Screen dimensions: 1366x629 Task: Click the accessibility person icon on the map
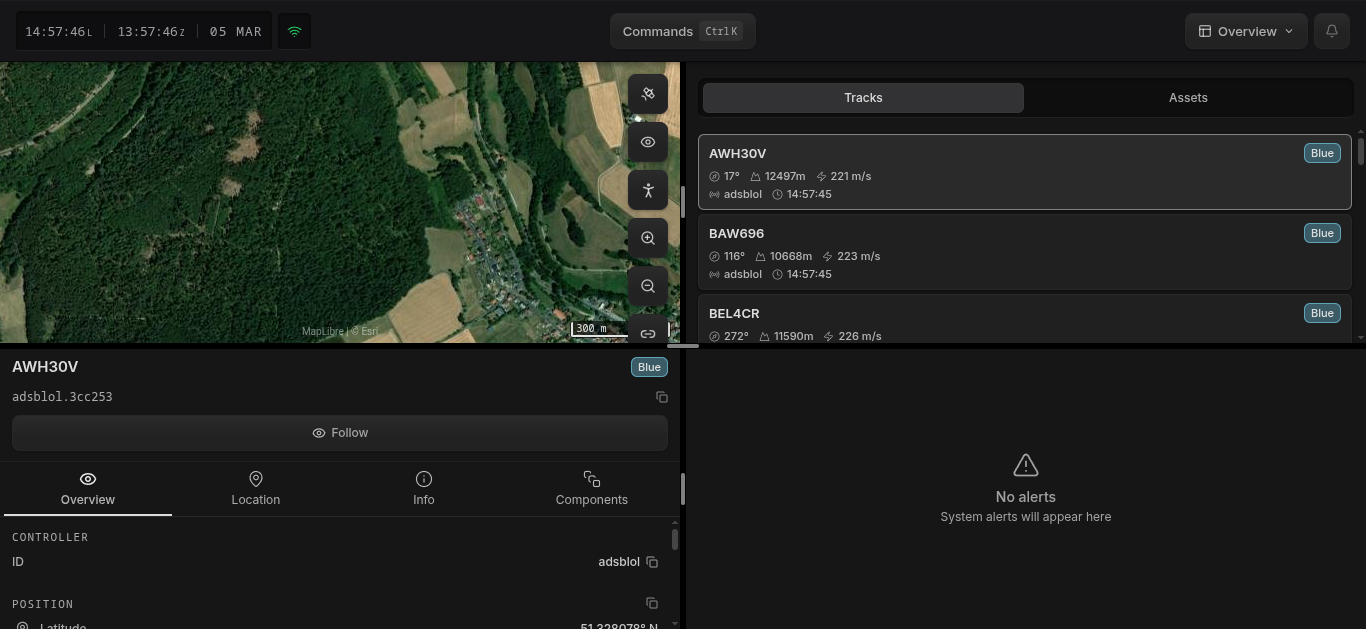[648, 190]
